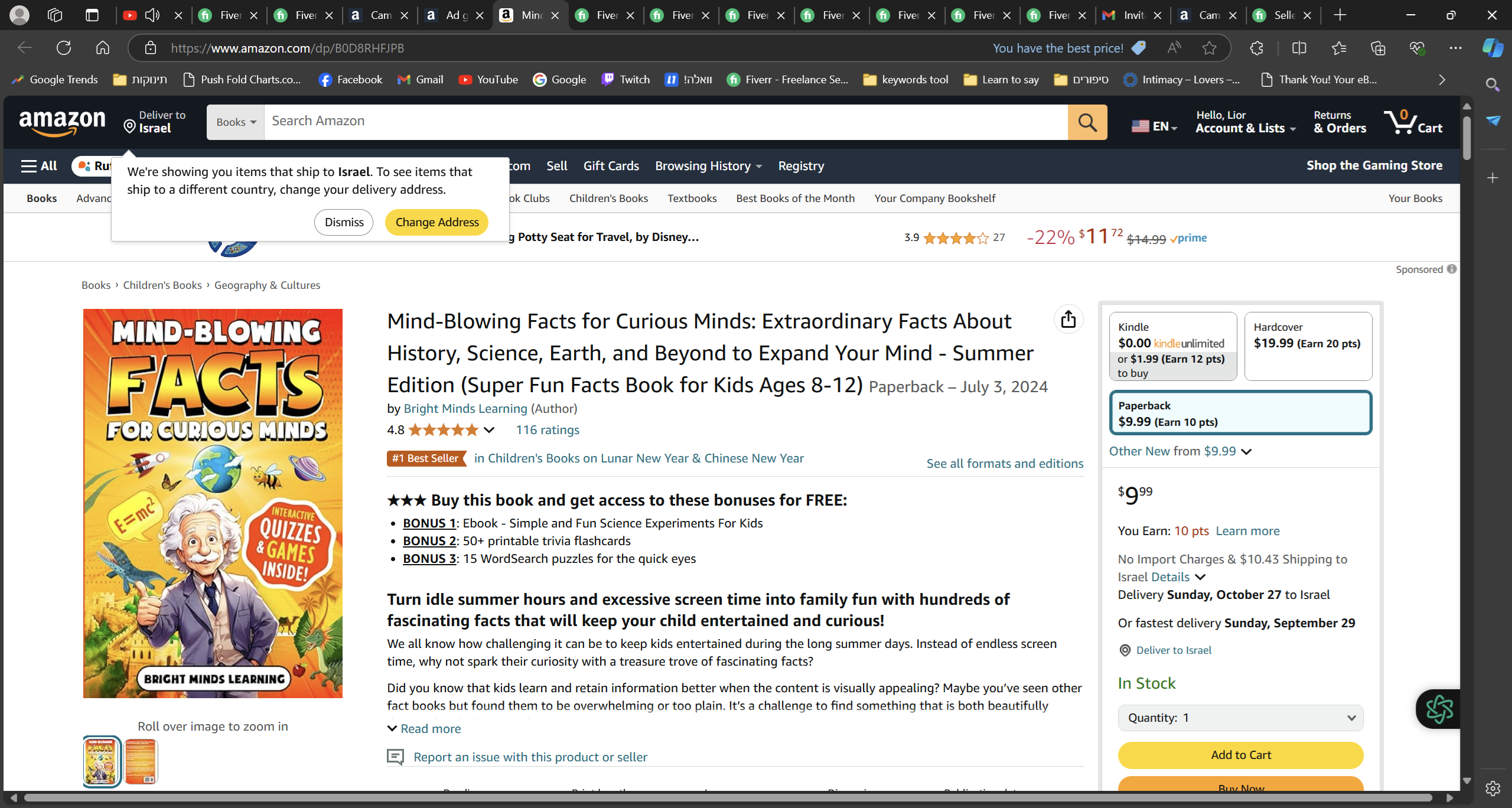Image resolution: width=1512 pixels, height=808 pixels.
Task: Open a new browser tab
Action: [x=1340, y=15]
